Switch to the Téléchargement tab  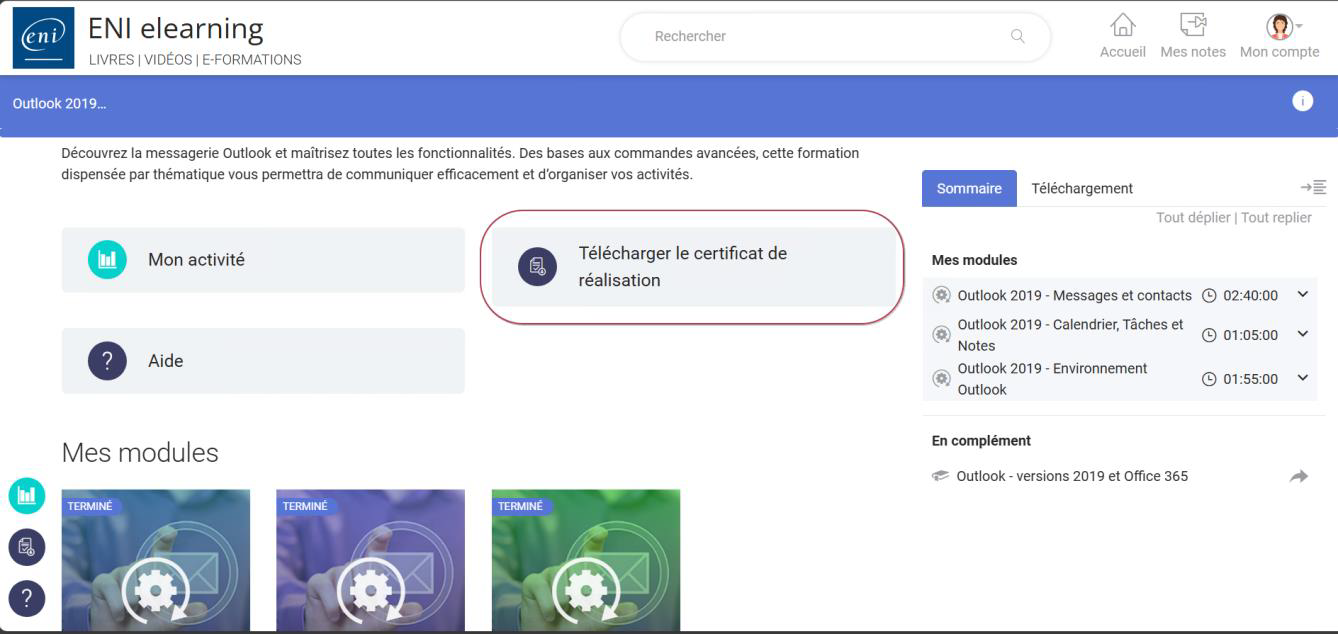click(1082, 188)
